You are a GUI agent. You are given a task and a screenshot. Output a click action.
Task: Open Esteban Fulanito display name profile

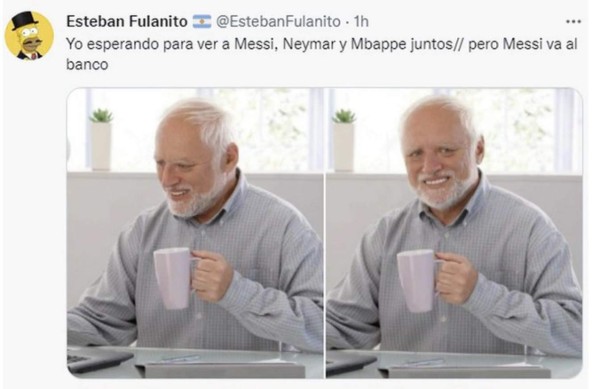[x=127, y=21]
